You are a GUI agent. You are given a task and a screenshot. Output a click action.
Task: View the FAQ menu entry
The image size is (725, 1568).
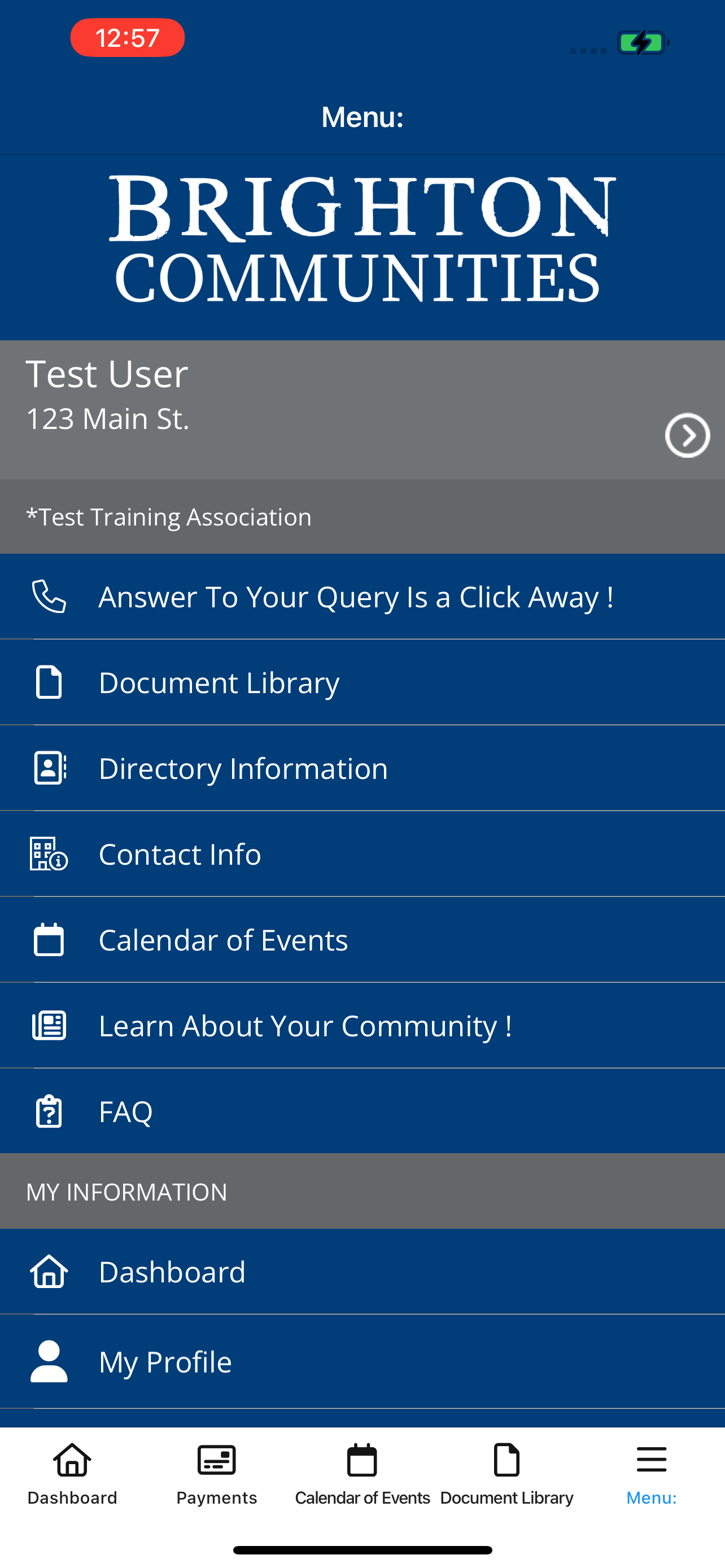point(362,1111)
